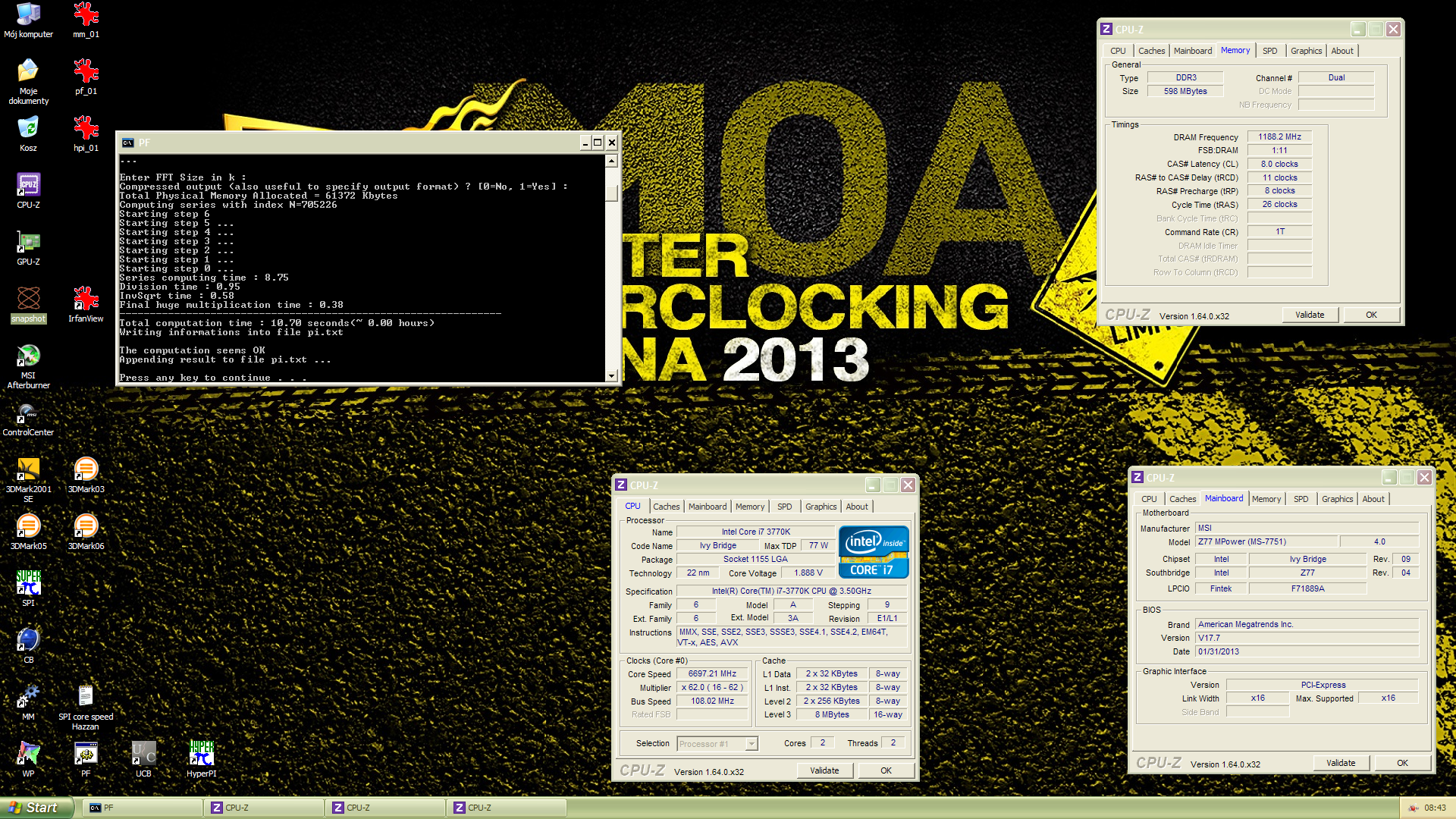Open Moje dokumenty folder icon

(28, 82)
